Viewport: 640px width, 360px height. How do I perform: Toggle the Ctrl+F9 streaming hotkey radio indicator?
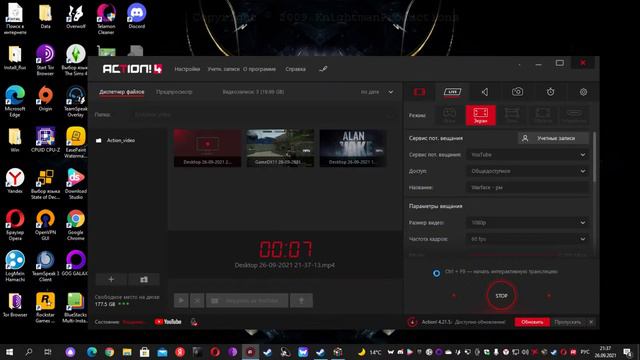pyautogui.click(x=436, y=273)
